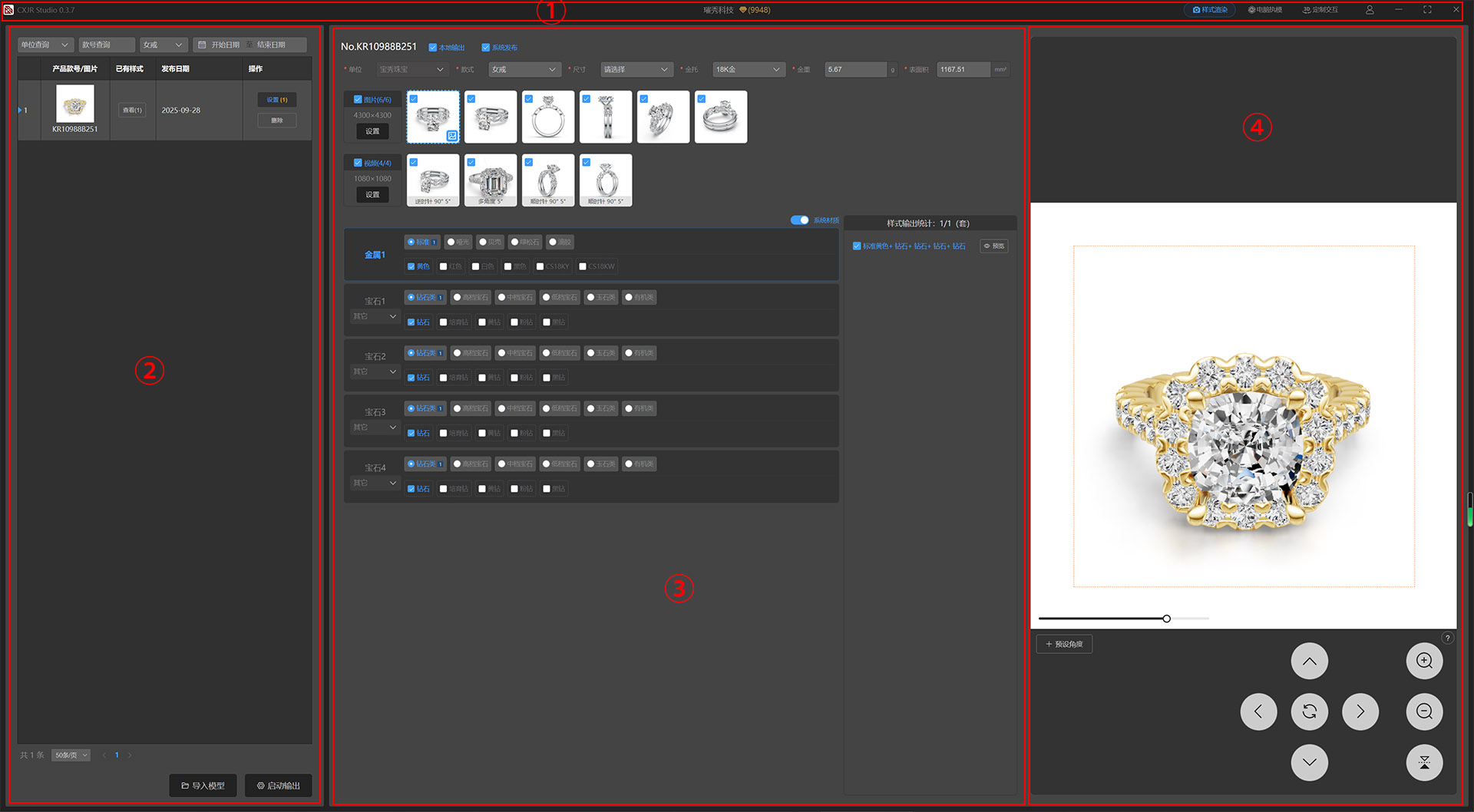Viewport: 1474px width, 812px height.
Task: Rotate the ring view left
Action: click(x=1258, y=711)
